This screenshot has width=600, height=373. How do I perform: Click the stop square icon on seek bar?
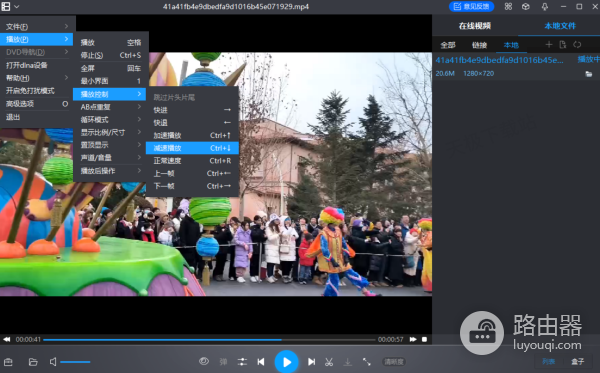424,339
